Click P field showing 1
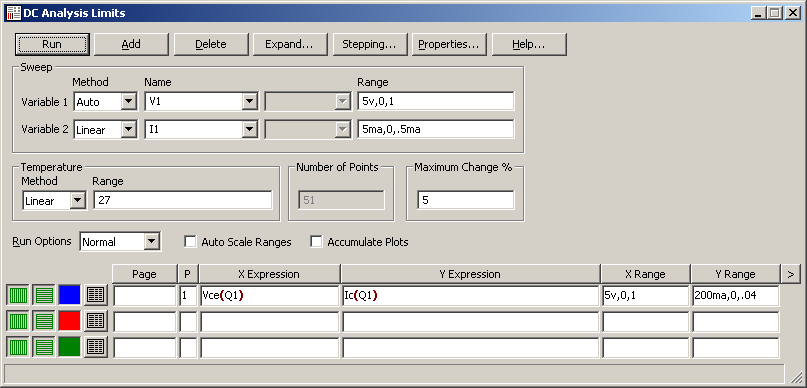The image size is (807, 388). tap(188, 296)
